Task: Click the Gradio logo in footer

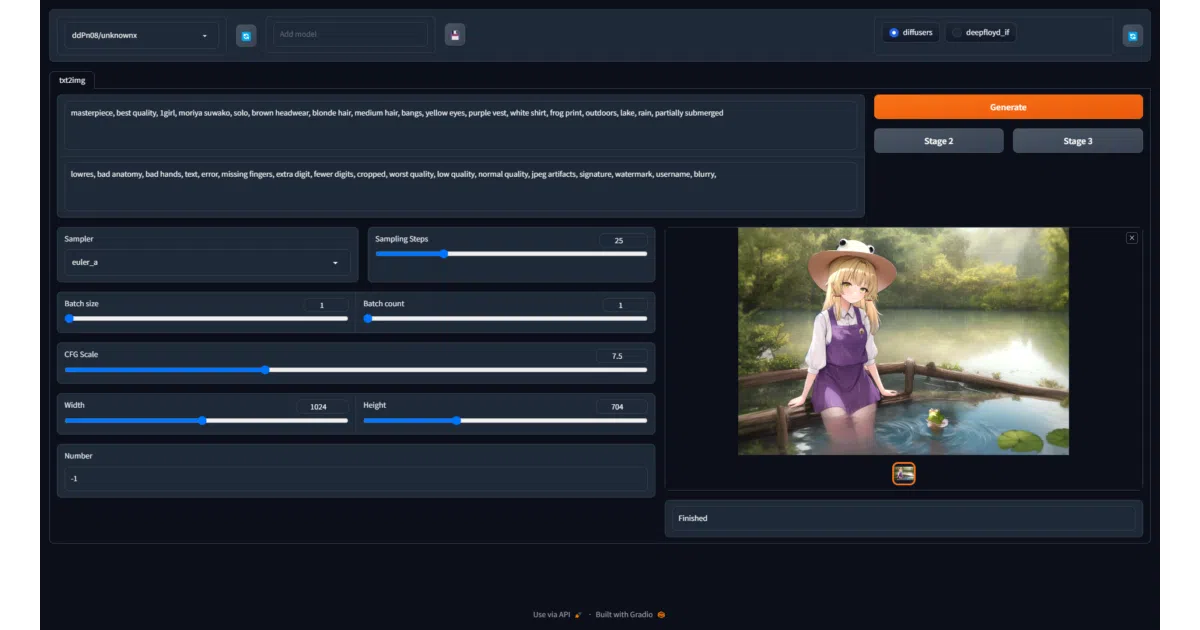Action: [x=661, y=614]
